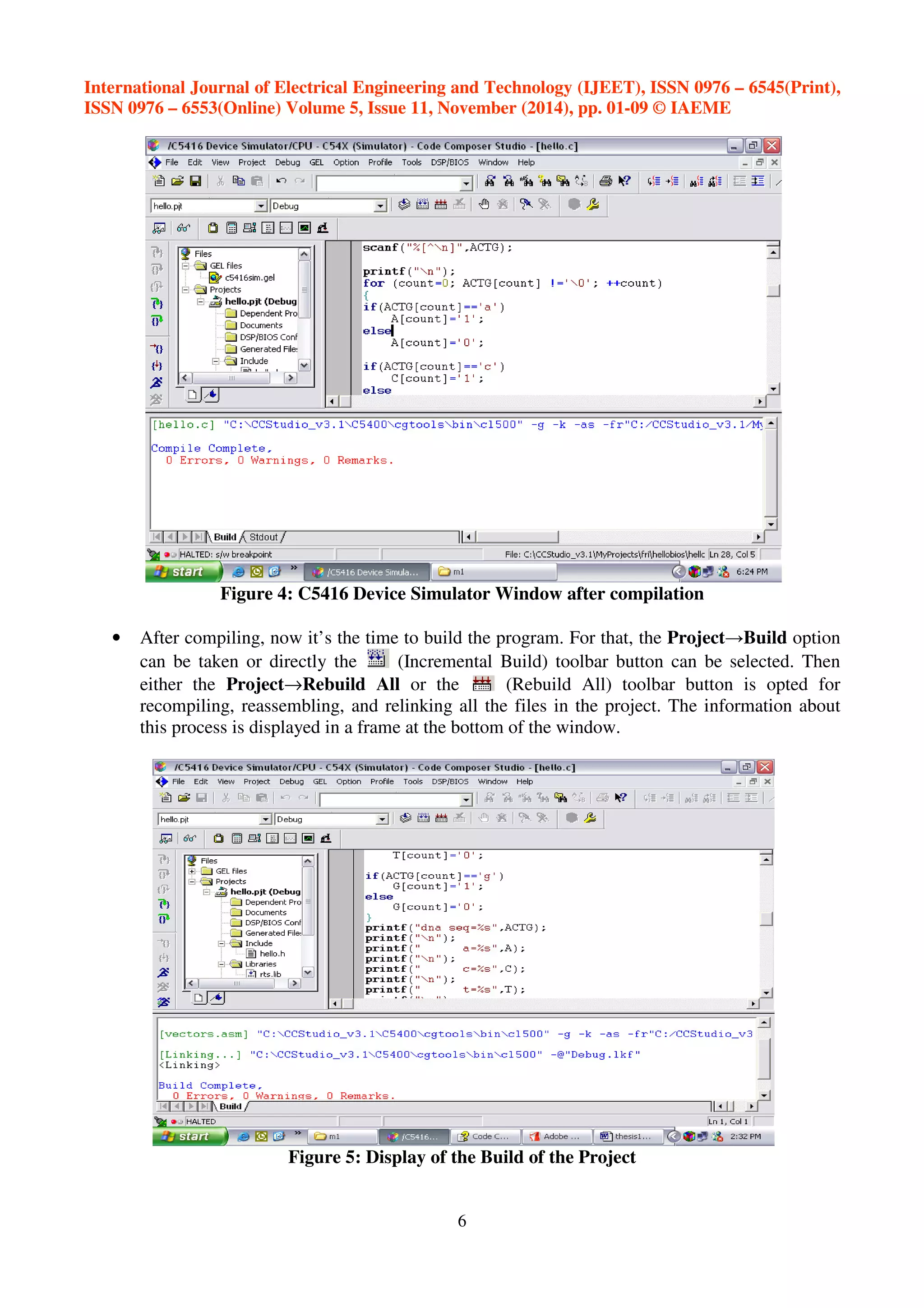924x1308 pixels.
Task: Expand GEL files node in Figure 5
Action: (192, 872)
